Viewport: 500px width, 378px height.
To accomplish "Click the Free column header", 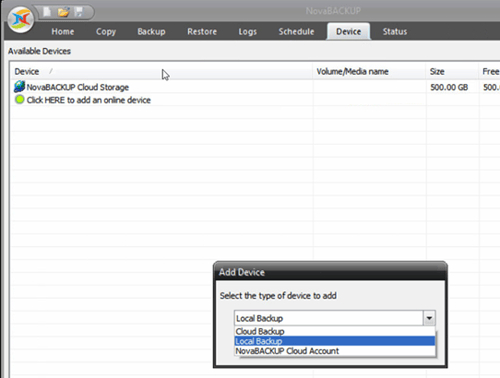I will pos(491,71).
